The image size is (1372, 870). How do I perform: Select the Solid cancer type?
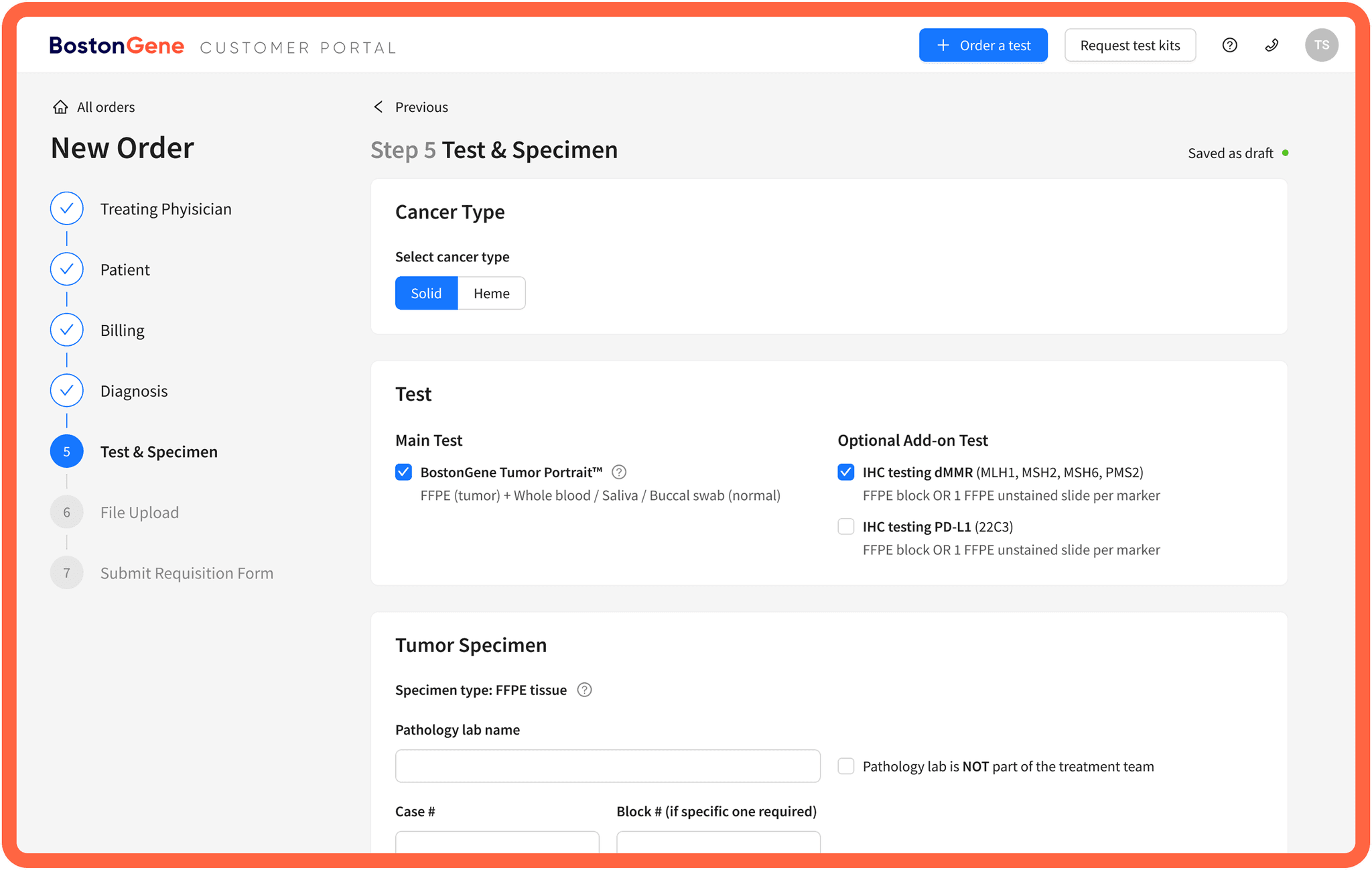point(426,293)
